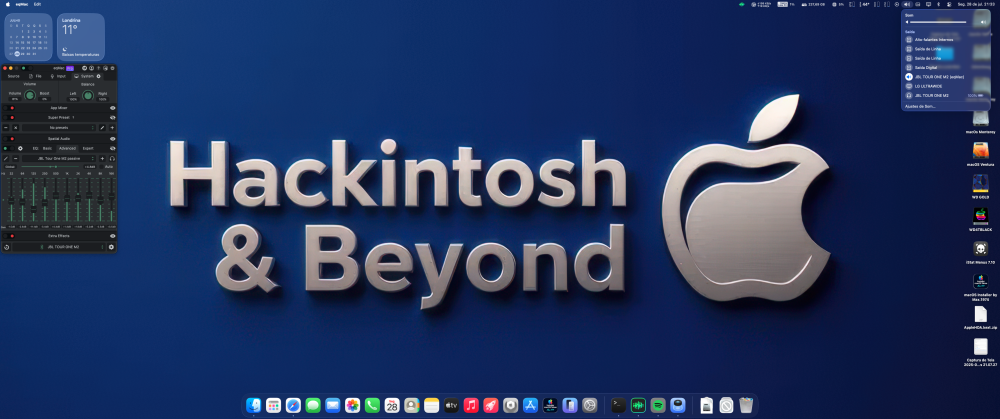Open the JBL TOUR ONE M2 output dropdown

click(x=59, y=247)
